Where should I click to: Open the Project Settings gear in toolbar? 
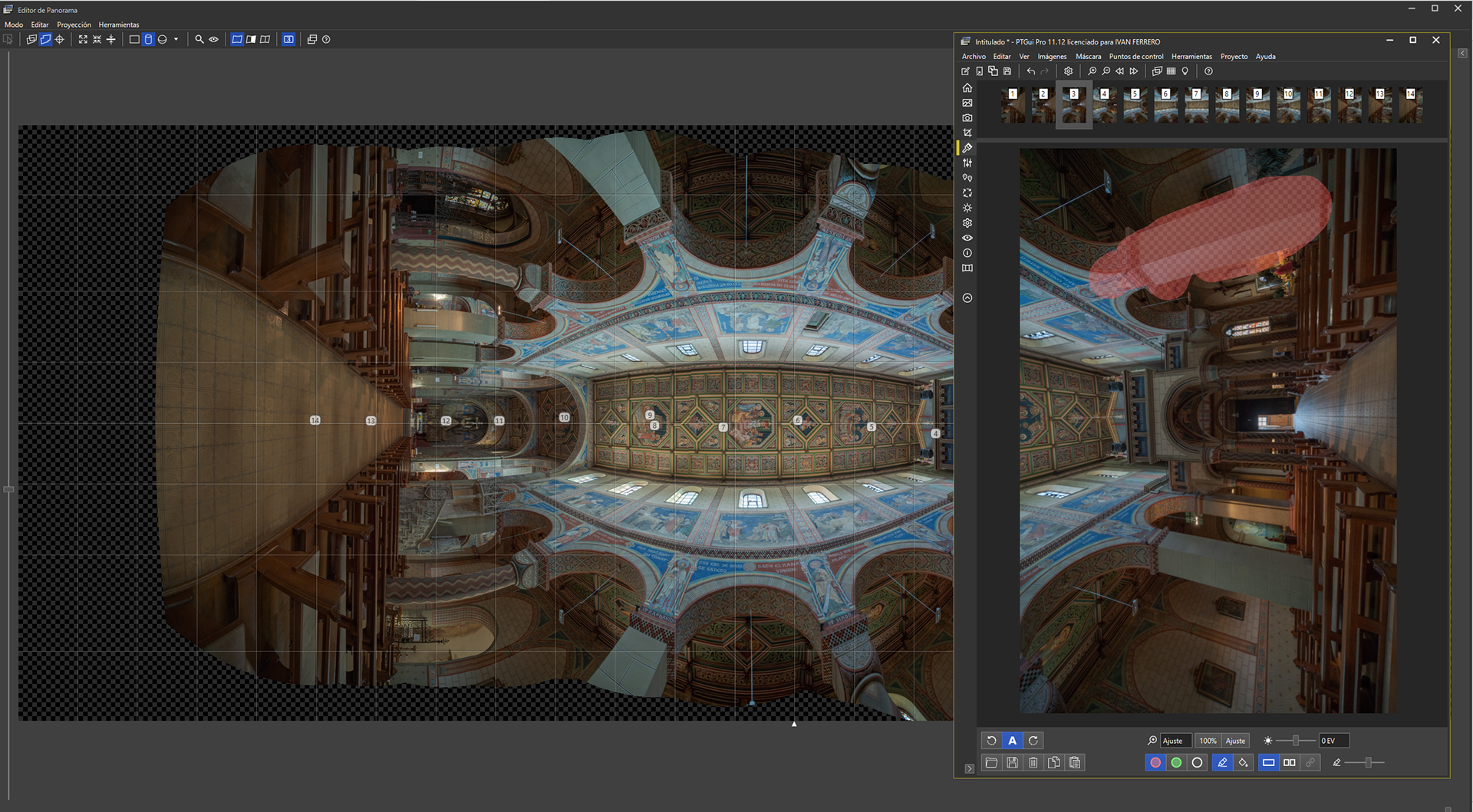(1068, 71)
